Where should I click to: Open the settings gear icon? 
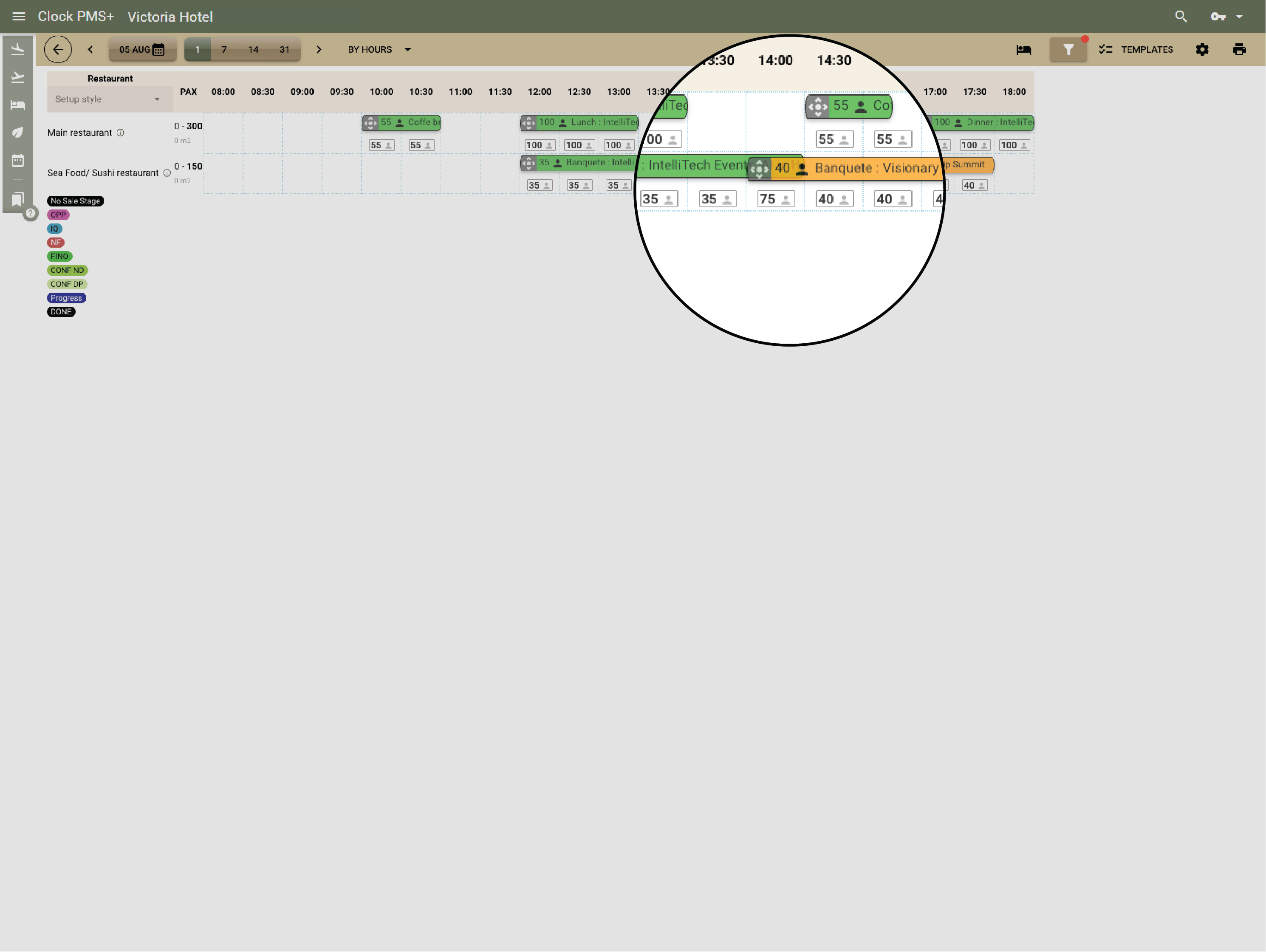pos(1202,50)
